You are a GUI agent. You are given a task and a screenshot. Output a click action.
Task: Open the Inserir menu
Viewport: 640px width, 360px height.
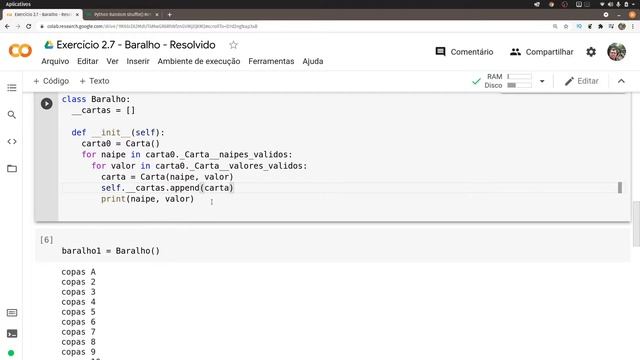tap(138, 61)
